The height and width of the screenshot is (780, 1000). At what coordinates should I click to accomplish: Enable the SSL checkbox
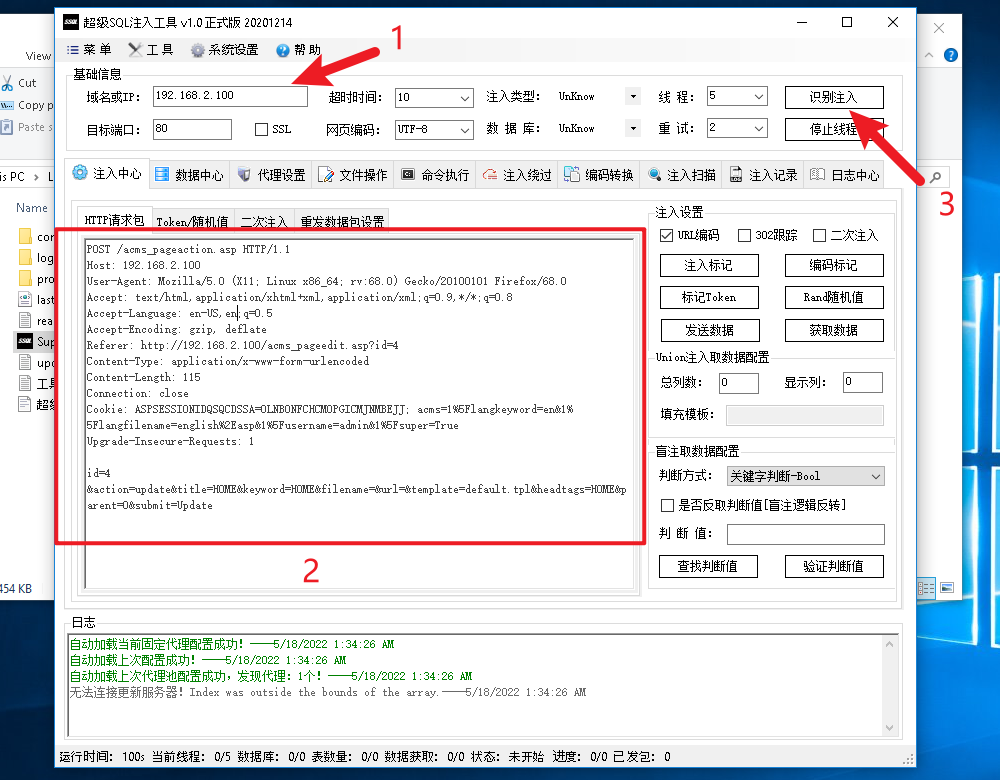[x=262, y=129]
